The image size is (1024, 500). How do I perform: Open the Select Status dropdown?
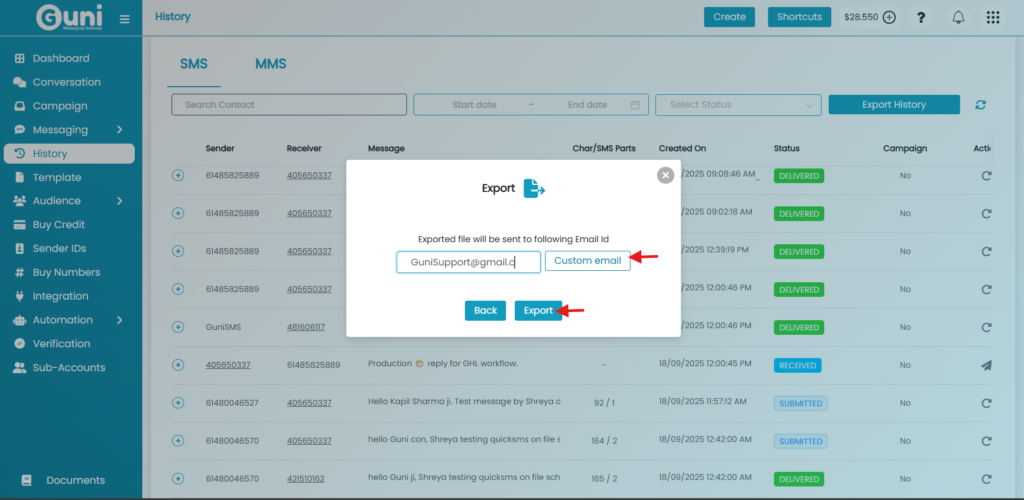tap(738, 105)
